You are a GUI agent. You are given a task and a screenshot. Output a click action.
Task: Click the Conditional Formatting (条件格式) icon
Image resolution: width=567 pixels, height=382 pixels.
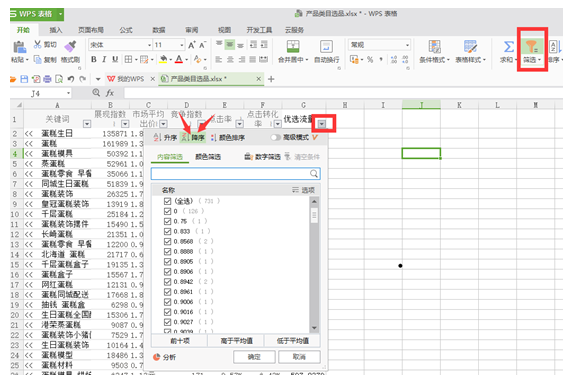[x=434, y=47]
